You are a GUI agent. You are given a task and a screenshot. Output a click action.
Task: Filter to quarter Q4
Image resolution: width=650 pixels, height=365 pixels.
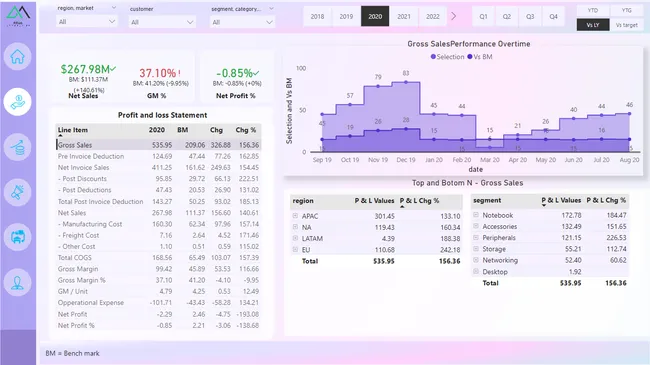point(553,16)
